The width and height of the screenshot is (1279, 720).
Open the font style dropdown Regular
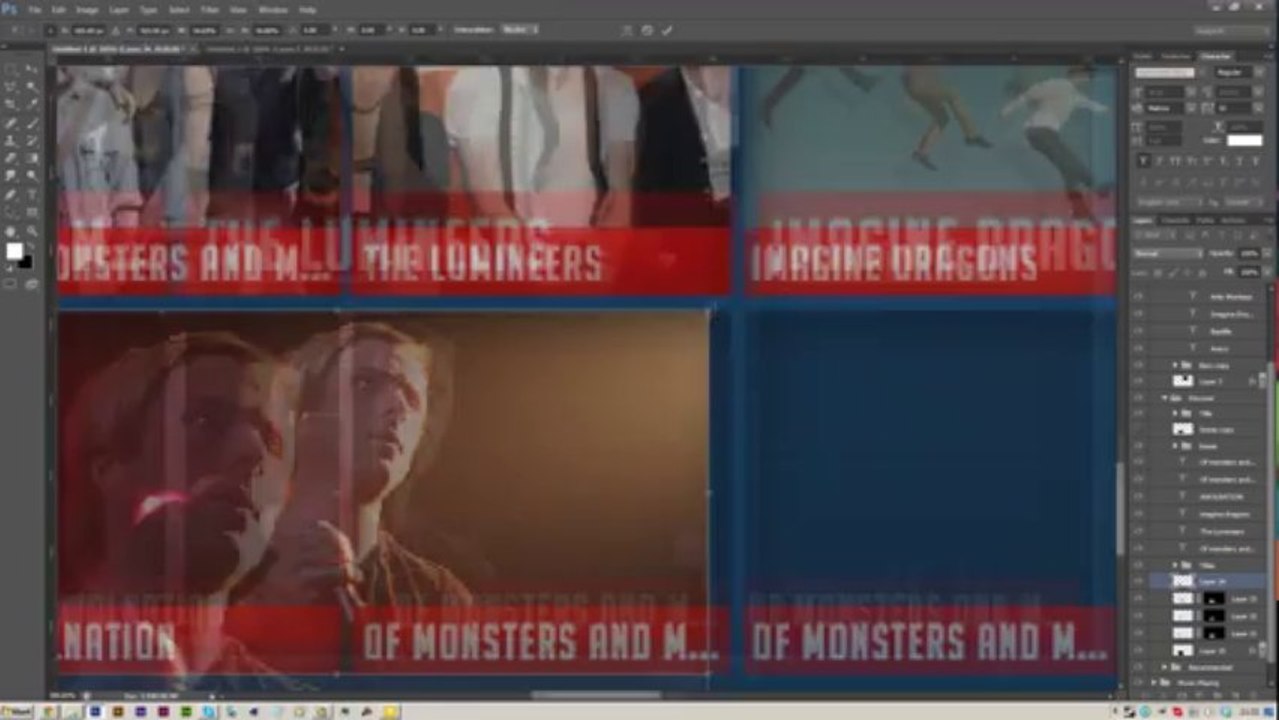[x=1240, y=72]
